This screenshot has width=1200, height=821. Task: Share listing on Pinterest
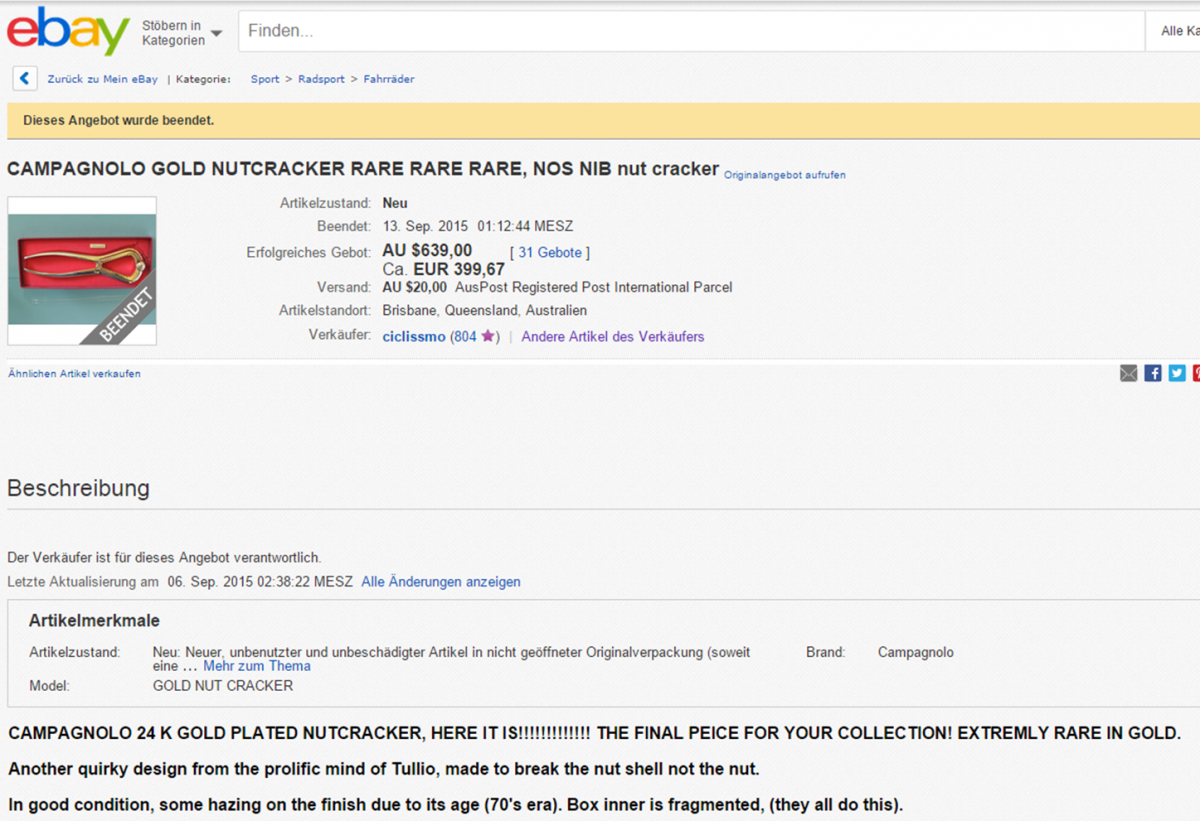click(x=1196, y=373)
